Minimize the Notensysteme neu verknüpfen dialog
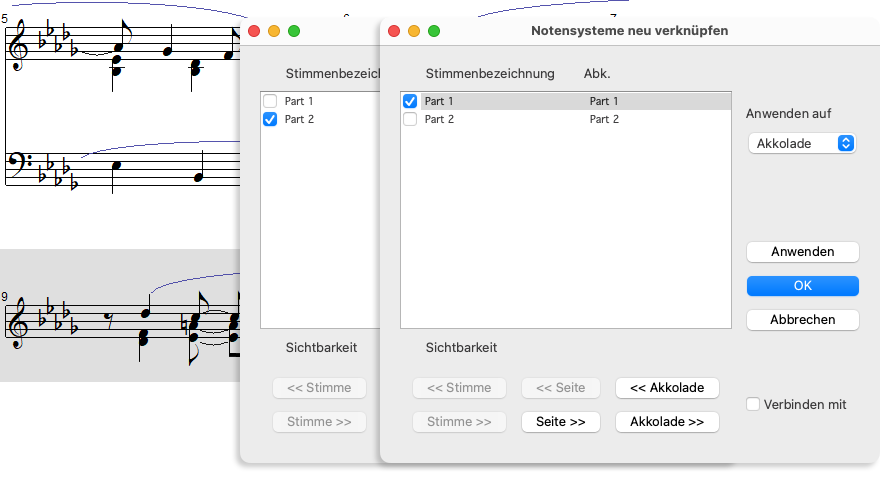The width and height of the screenshot is (880, 480). pyautogui.click(x=414, y=31)
